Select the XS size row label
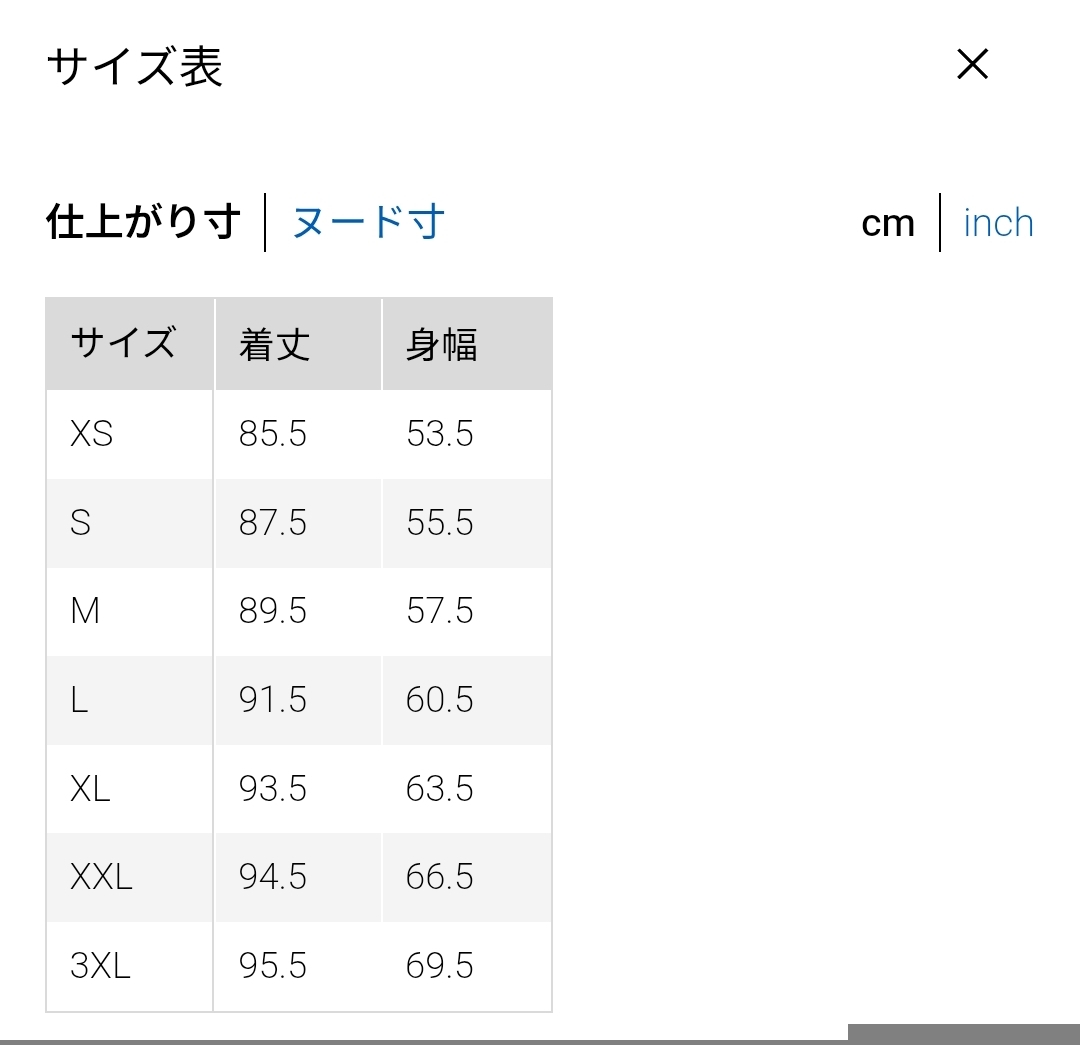1080x1045 pixels. (x=92, y=434)
